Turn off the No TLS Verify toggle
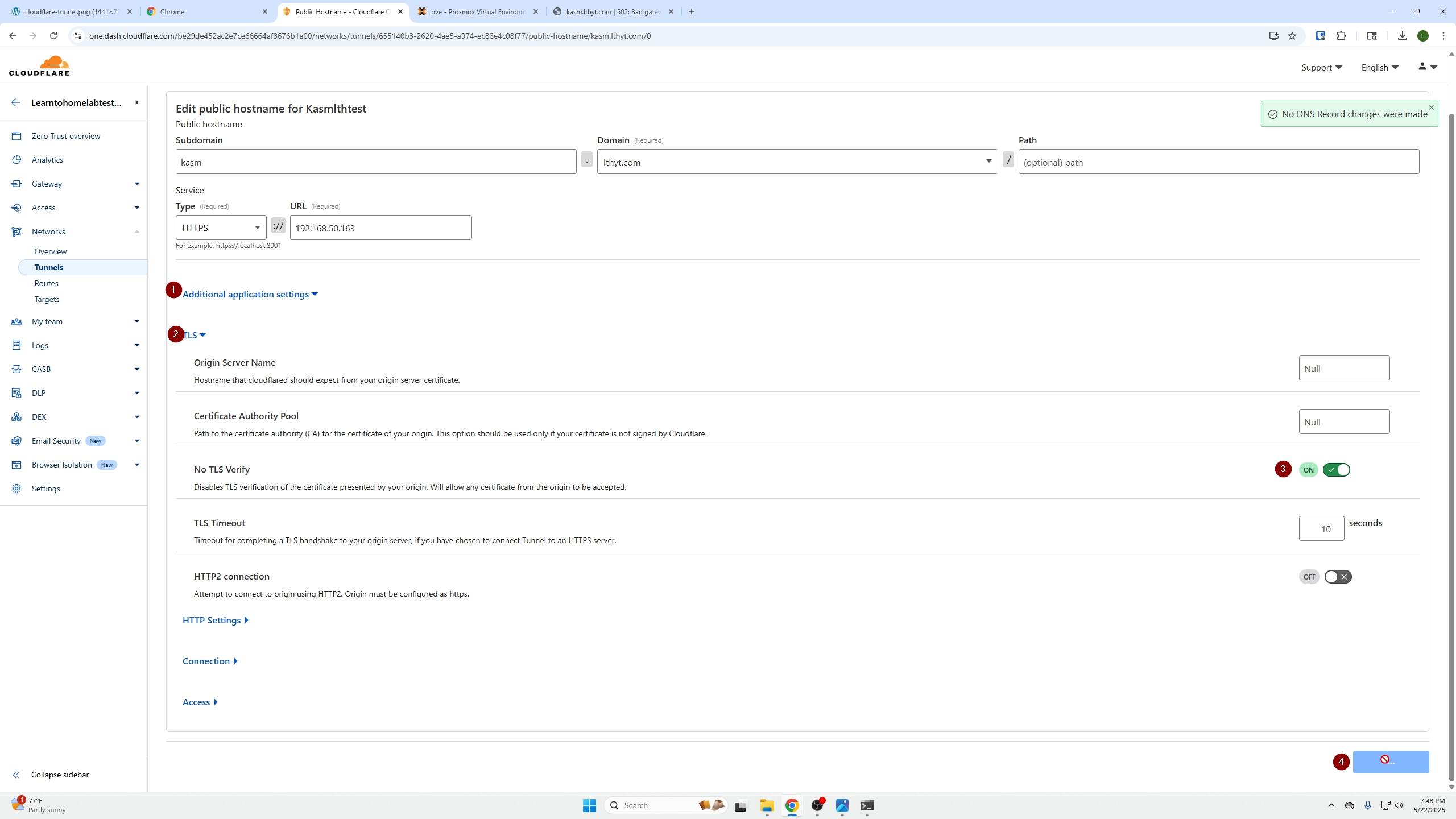The height and width of the screenshot is (819, 1456). (1335, 469)
